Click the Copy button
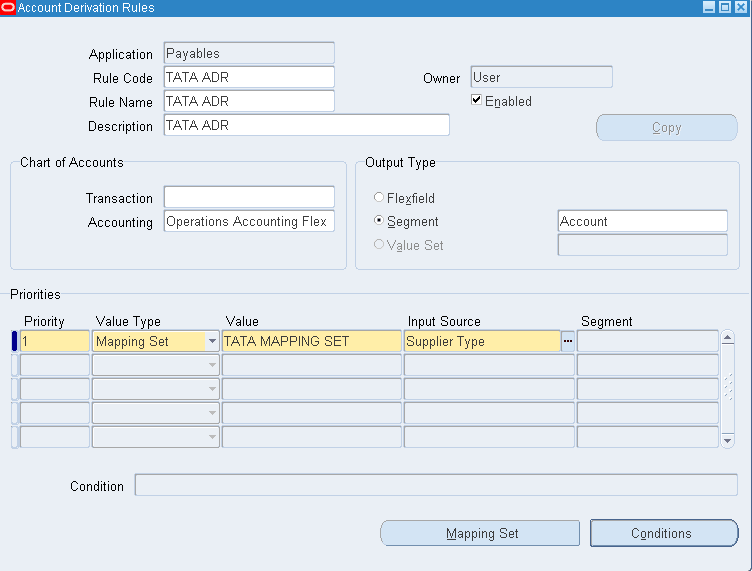 666,128
